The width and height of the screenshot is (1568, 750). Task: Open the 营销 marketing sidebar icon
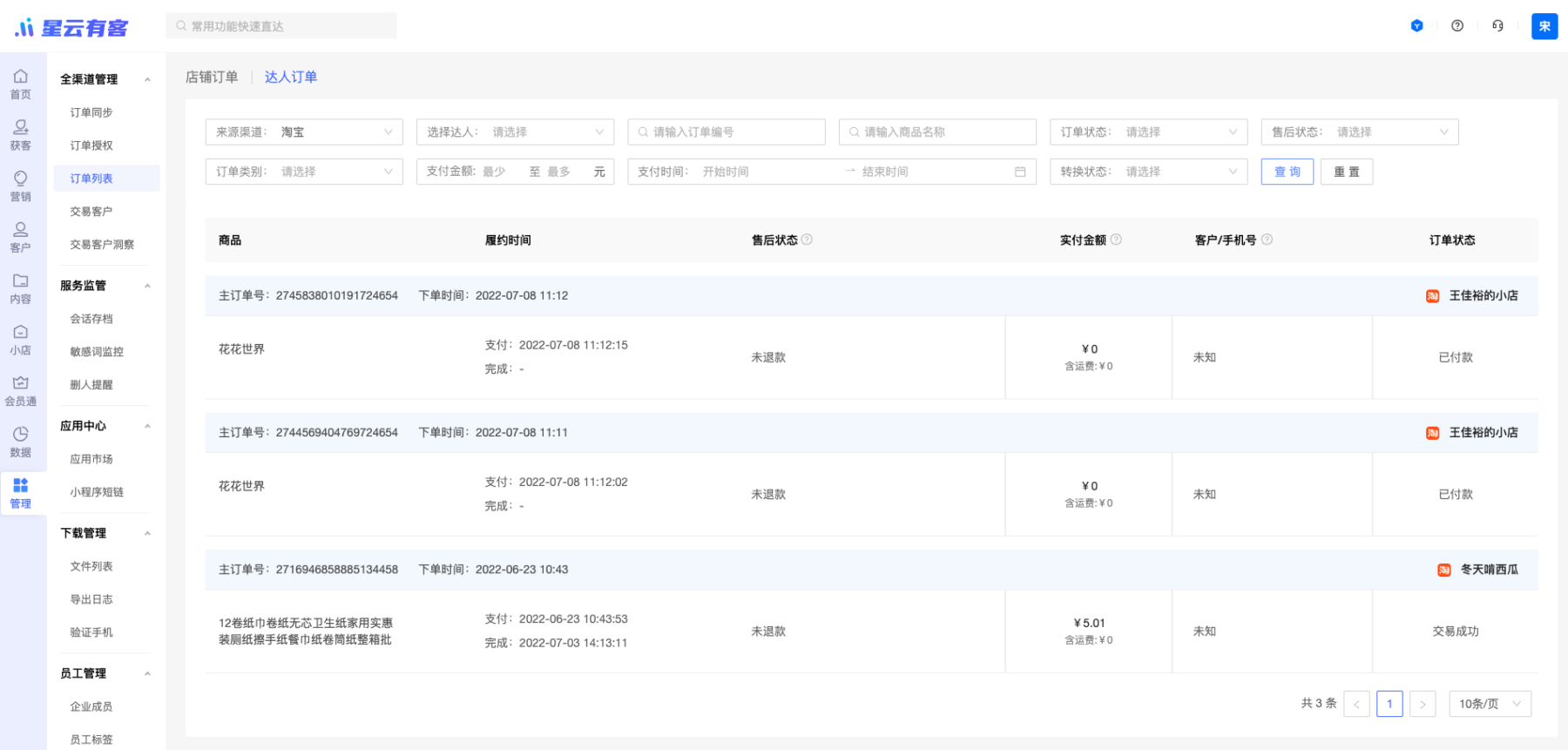21,186
